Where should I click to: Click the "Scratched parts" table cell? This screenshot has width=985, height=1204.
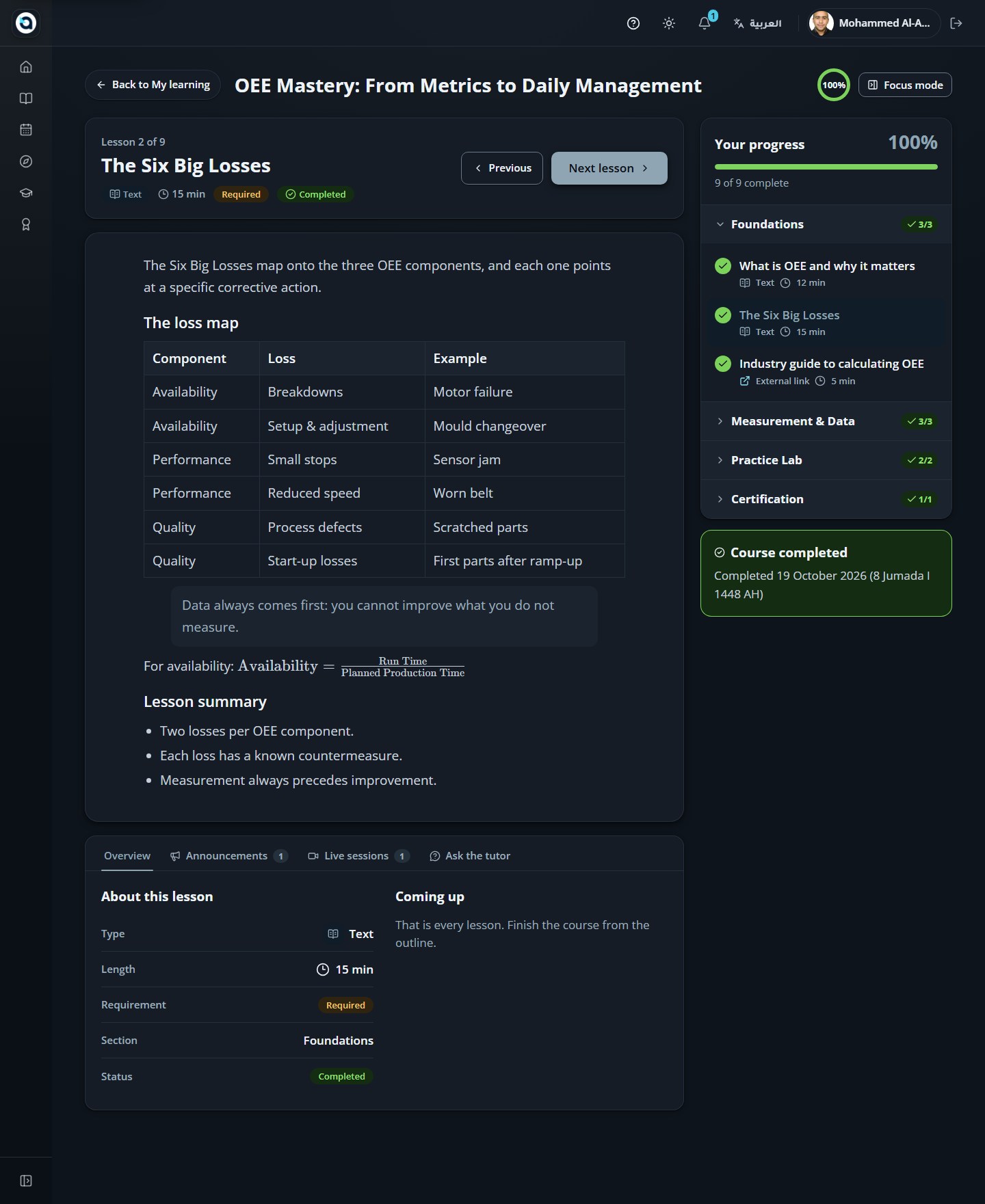point(525,527)
